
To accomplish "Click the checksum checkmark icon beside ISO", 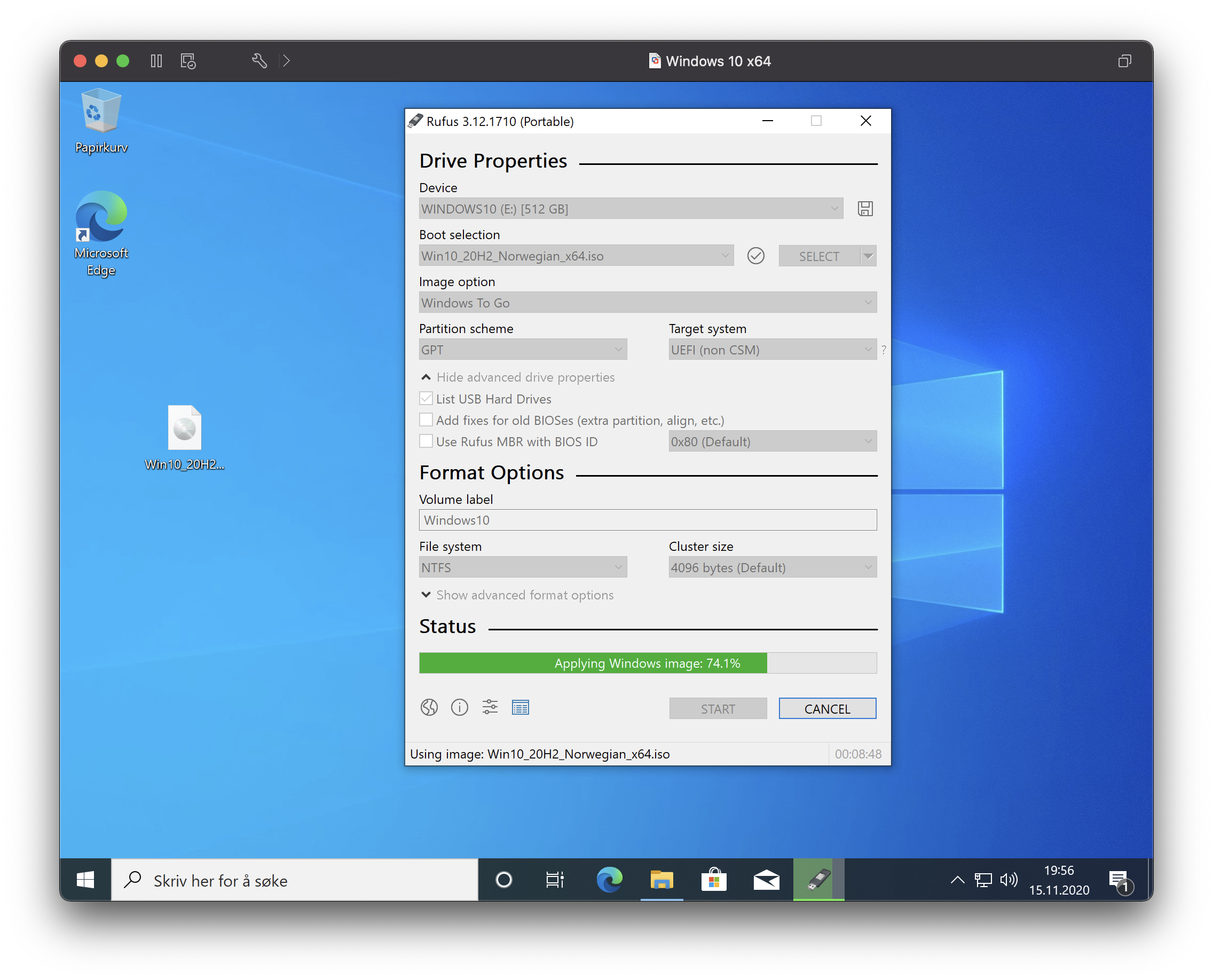I will coord(755,256).
